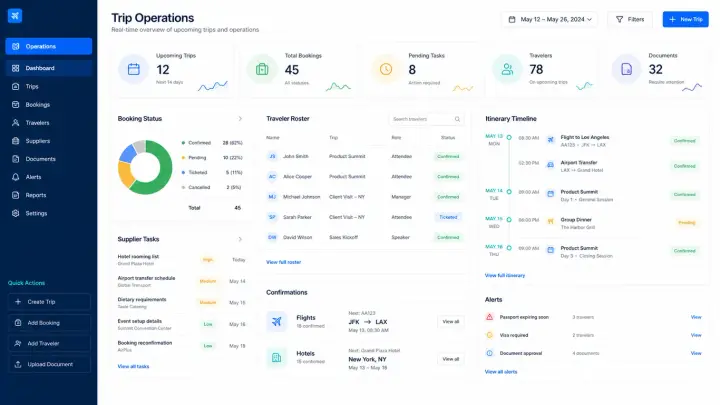Click the Group Dinner Pending badge
Image resolution: width=720 pixels, height=405 pixels.
pyautogui.click(x=686, y=223)
